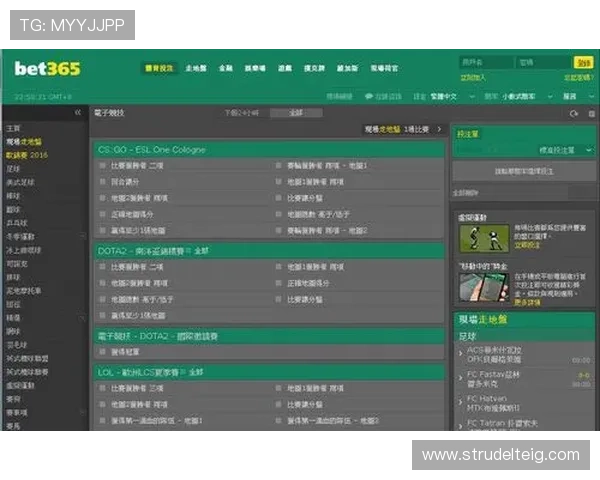Click the square icon beside 贏得至少1張地圖 under DOTA2
Viewport: 600px width, 480px height.
tap(103, 315)
